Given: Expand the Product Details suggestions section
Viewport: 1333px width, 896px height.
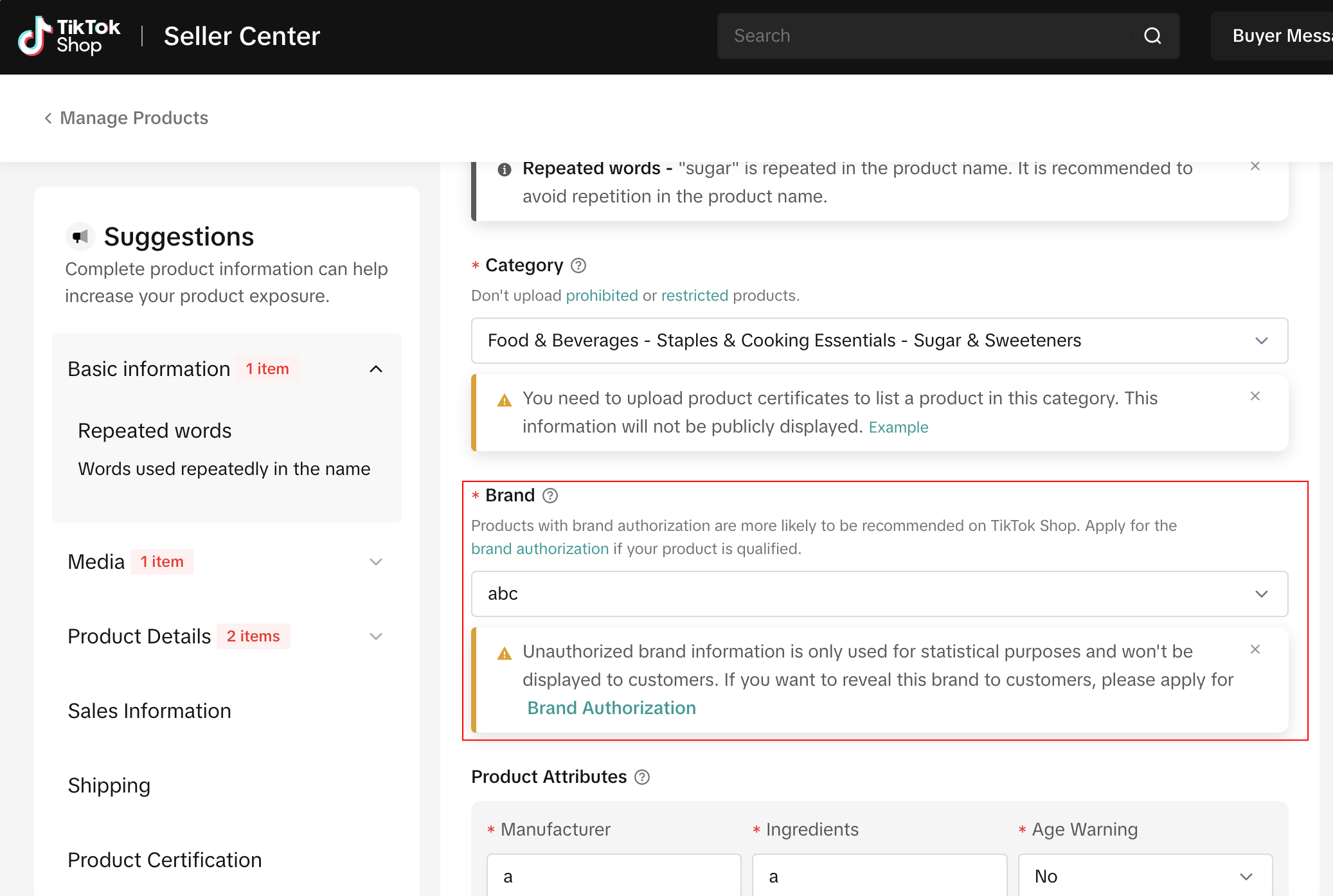Looking at the screenshot, I should point(376,636).
